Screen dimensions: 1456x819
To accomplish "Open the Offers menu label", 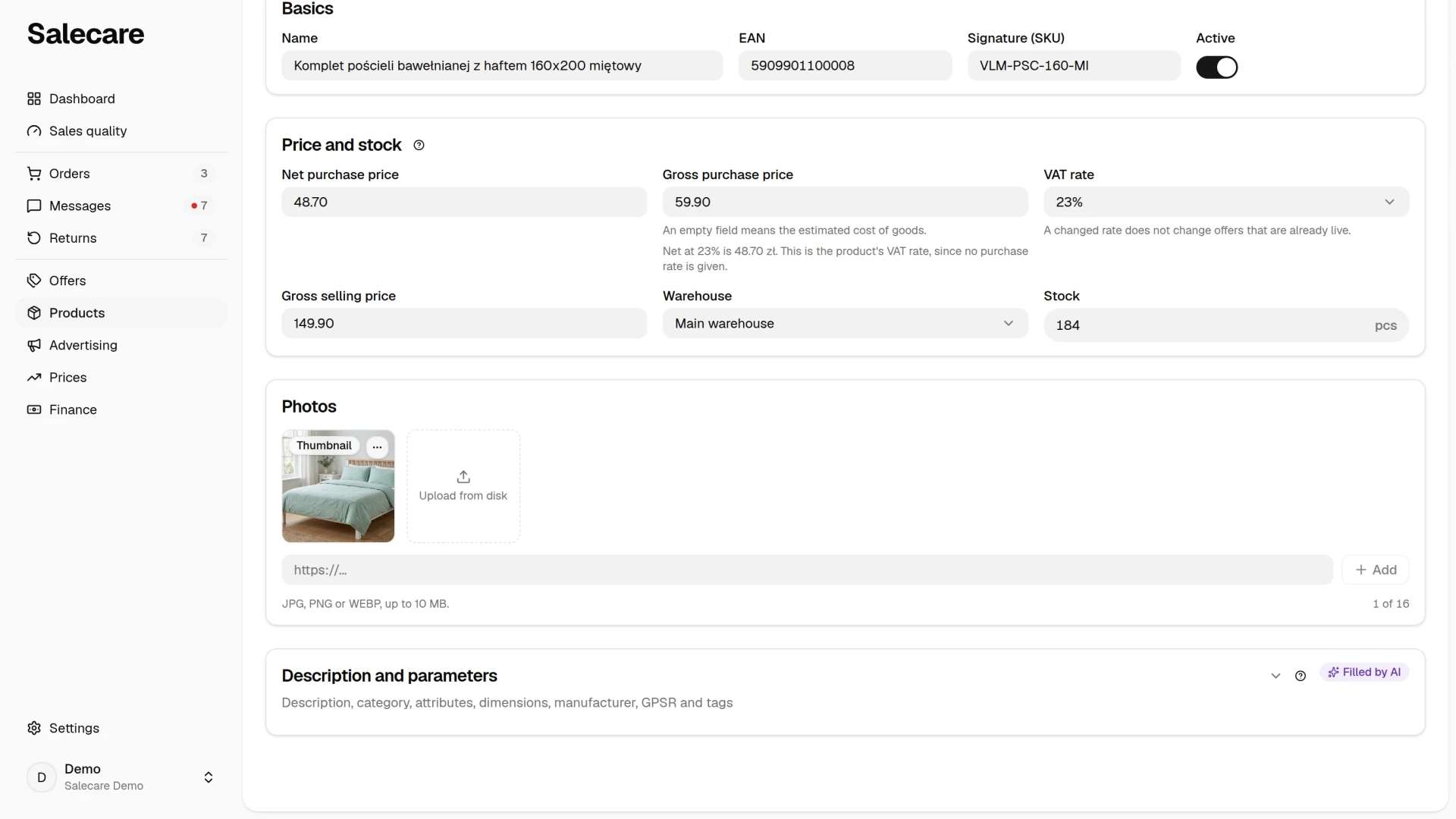I will (x=67, y=281).
